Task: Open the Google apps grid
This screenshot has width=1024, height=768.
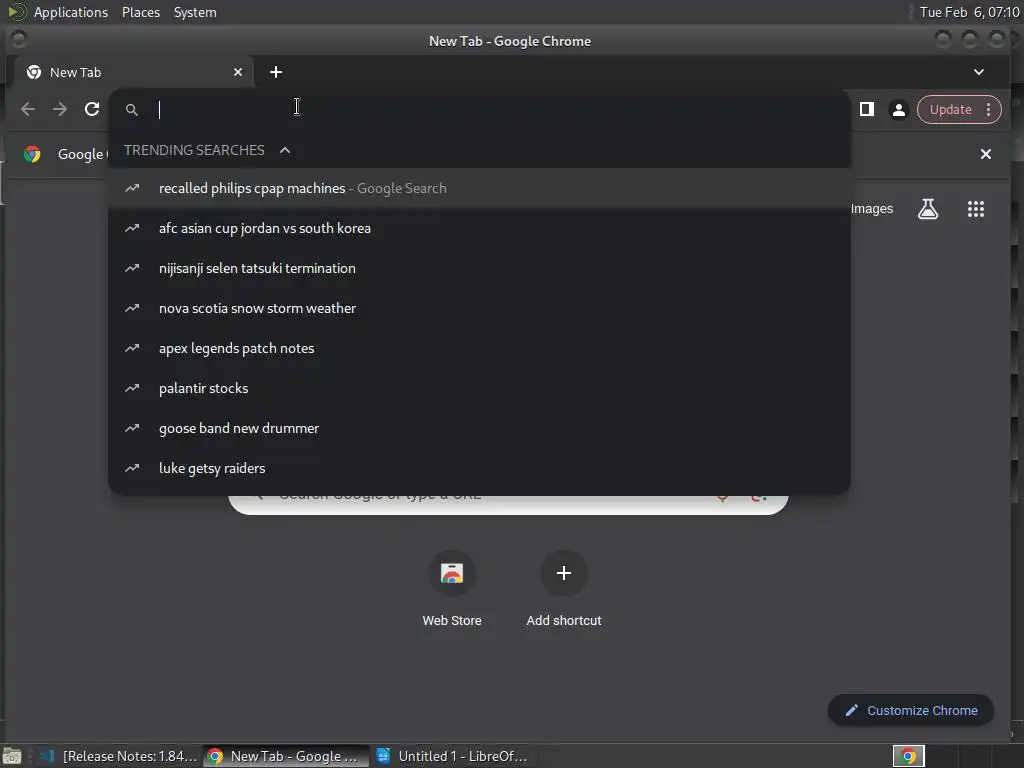Action: point(976,209)
